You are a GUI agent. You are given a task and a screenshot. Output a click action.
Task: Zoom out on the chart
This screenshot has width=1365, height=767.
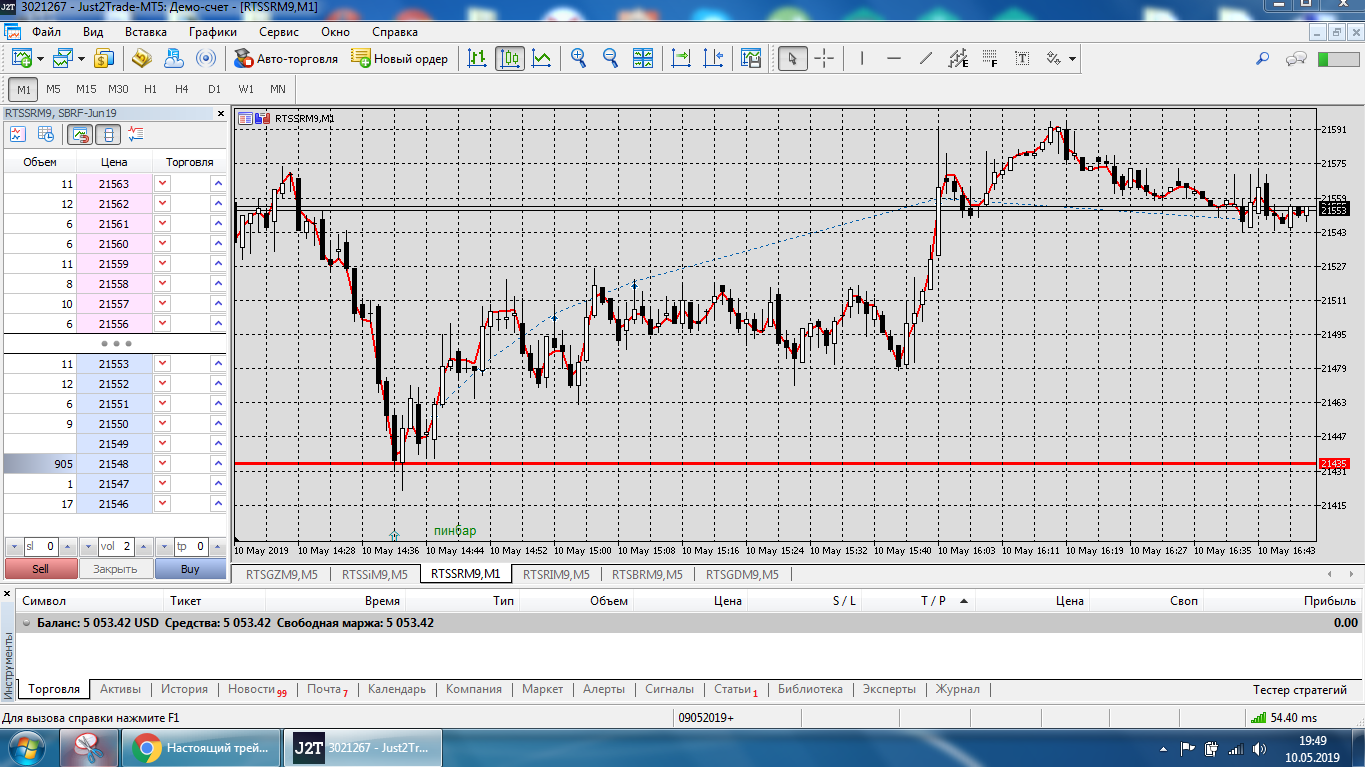610,59
